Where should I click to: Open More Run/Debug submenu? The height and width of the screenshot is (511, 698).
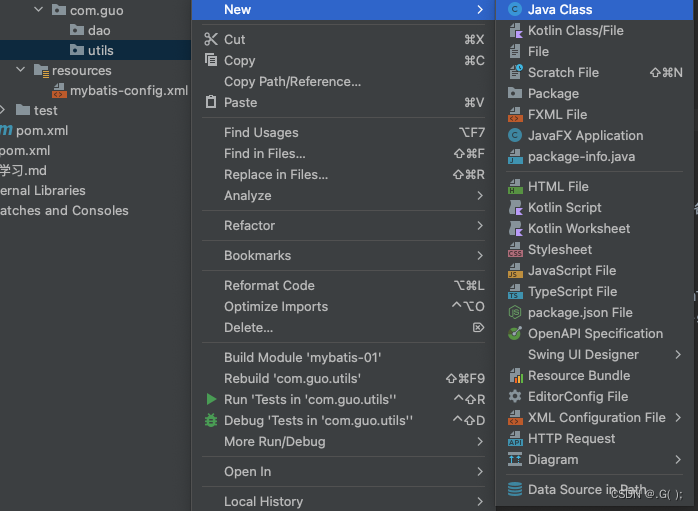coord(343,442)
